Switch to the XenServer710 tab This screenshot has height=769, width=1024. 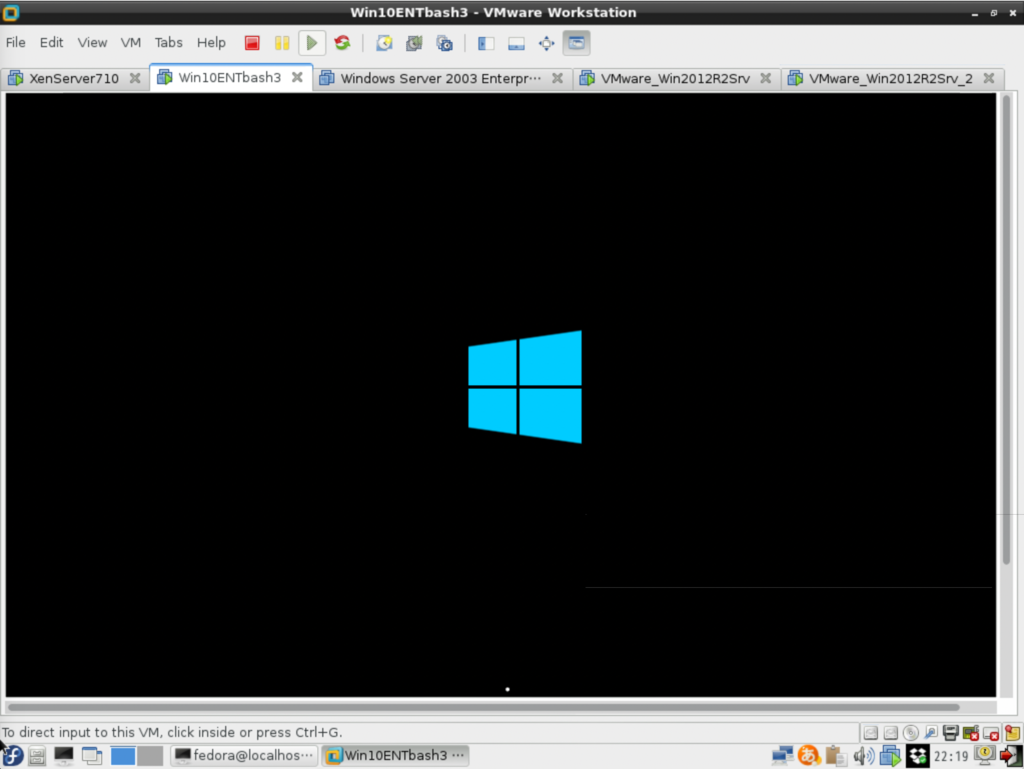74,78
